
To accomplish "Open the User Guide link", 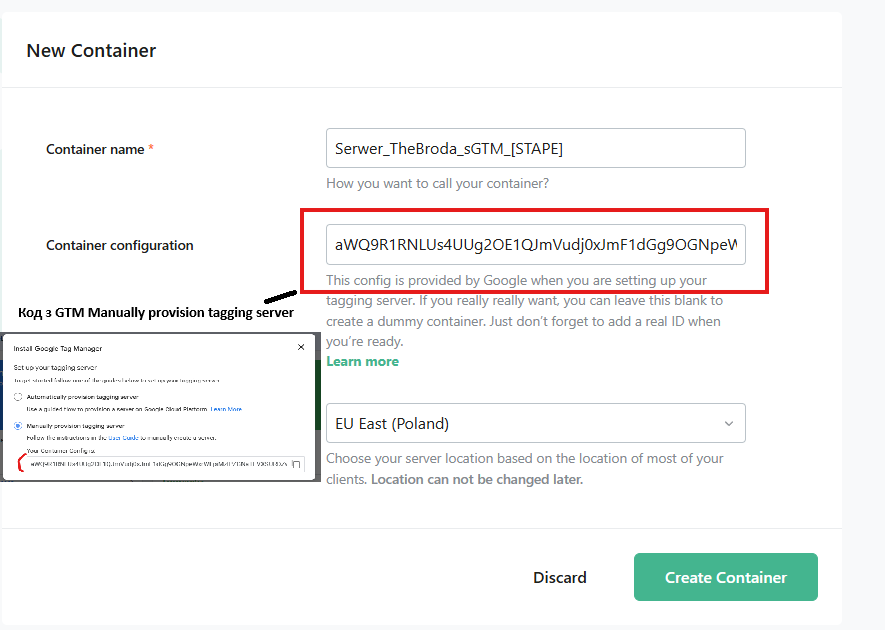I will pyautogui.click(x=123, y=438).
